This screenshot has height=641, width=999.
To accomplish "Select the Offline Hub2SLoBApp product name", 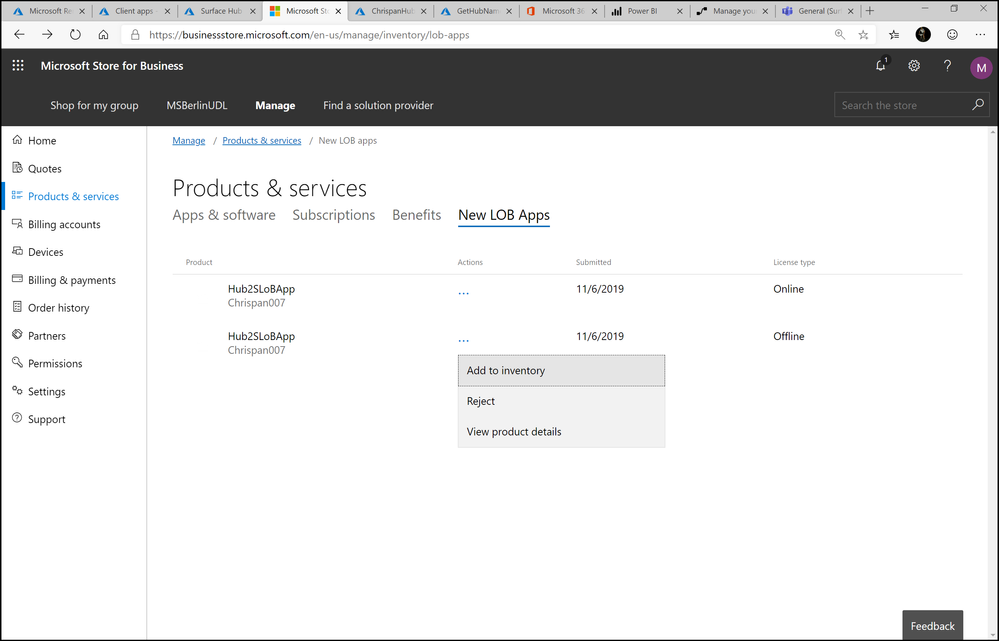I will click(261, 336).
